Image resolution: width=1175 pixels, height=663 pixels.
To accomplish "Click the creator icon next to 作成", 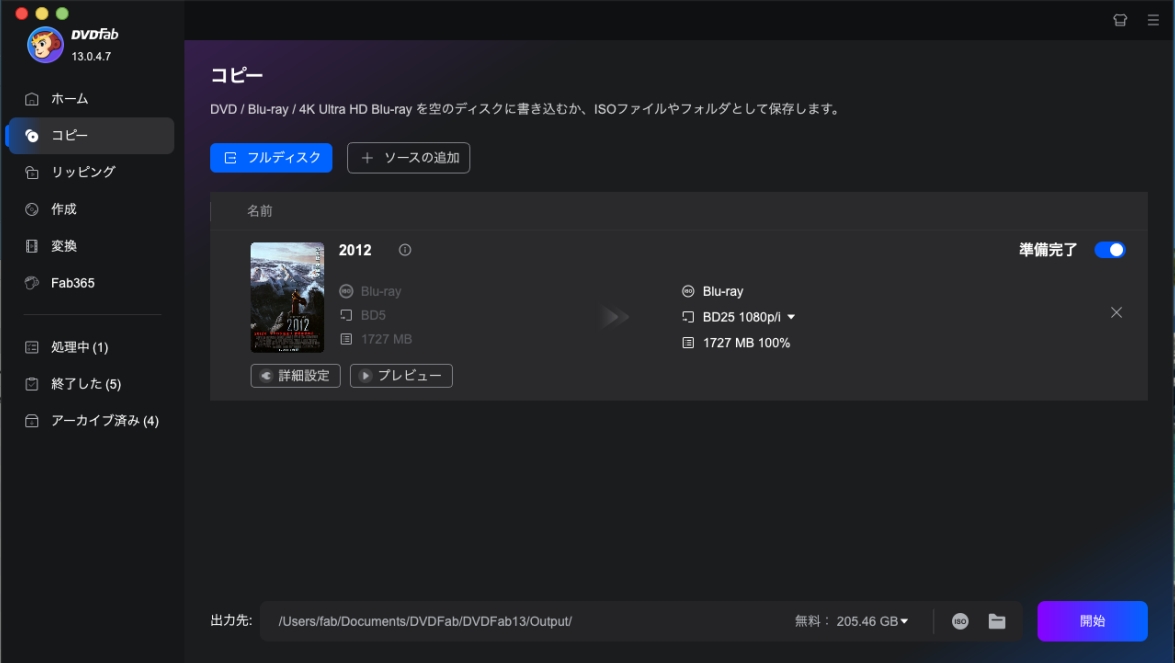I will [31, 209].
